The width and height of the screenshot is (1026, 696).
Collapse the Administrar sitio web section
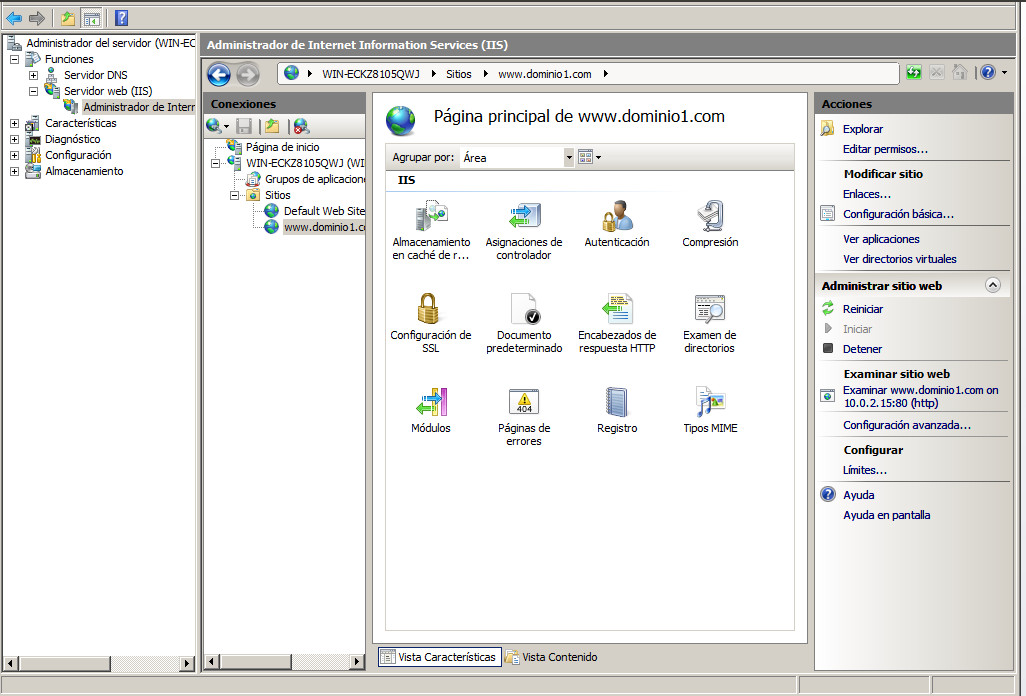[992, 285]
